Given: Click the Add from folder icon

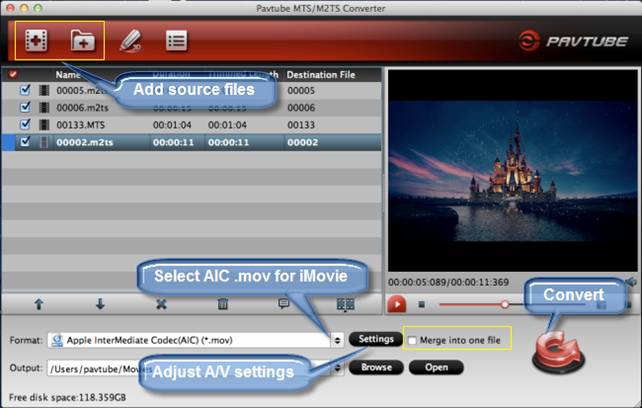Looking at the screenshot, I should 83,41.
